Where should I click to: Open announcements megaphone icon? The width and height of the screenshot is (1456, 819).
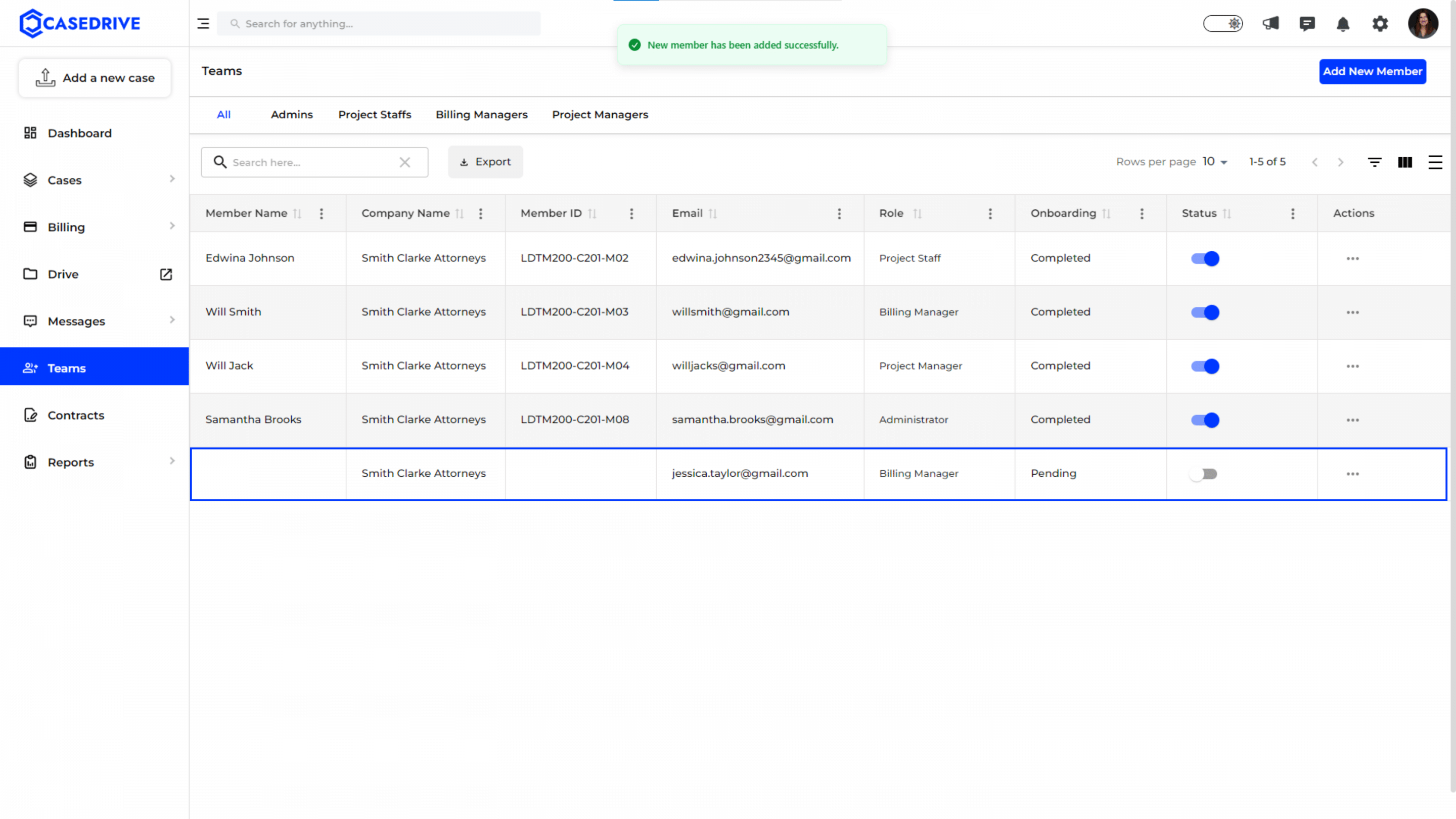[1270, 24]
